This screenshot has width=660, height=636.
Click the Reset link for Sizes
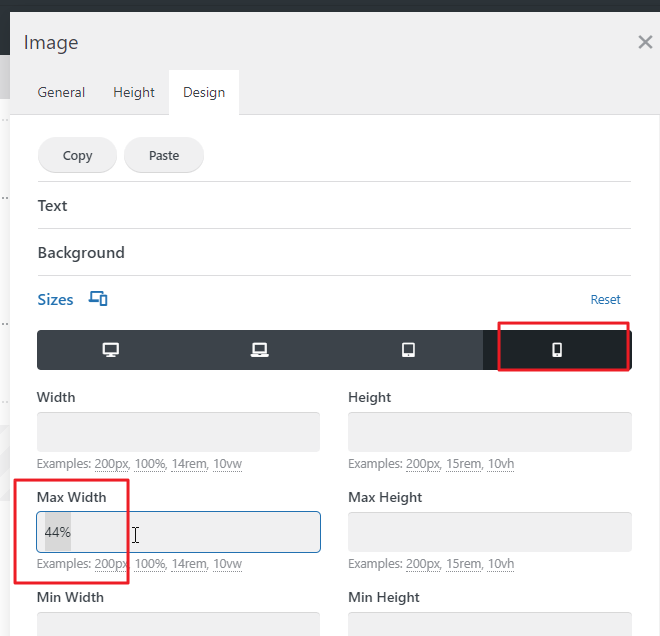[605, 300]
